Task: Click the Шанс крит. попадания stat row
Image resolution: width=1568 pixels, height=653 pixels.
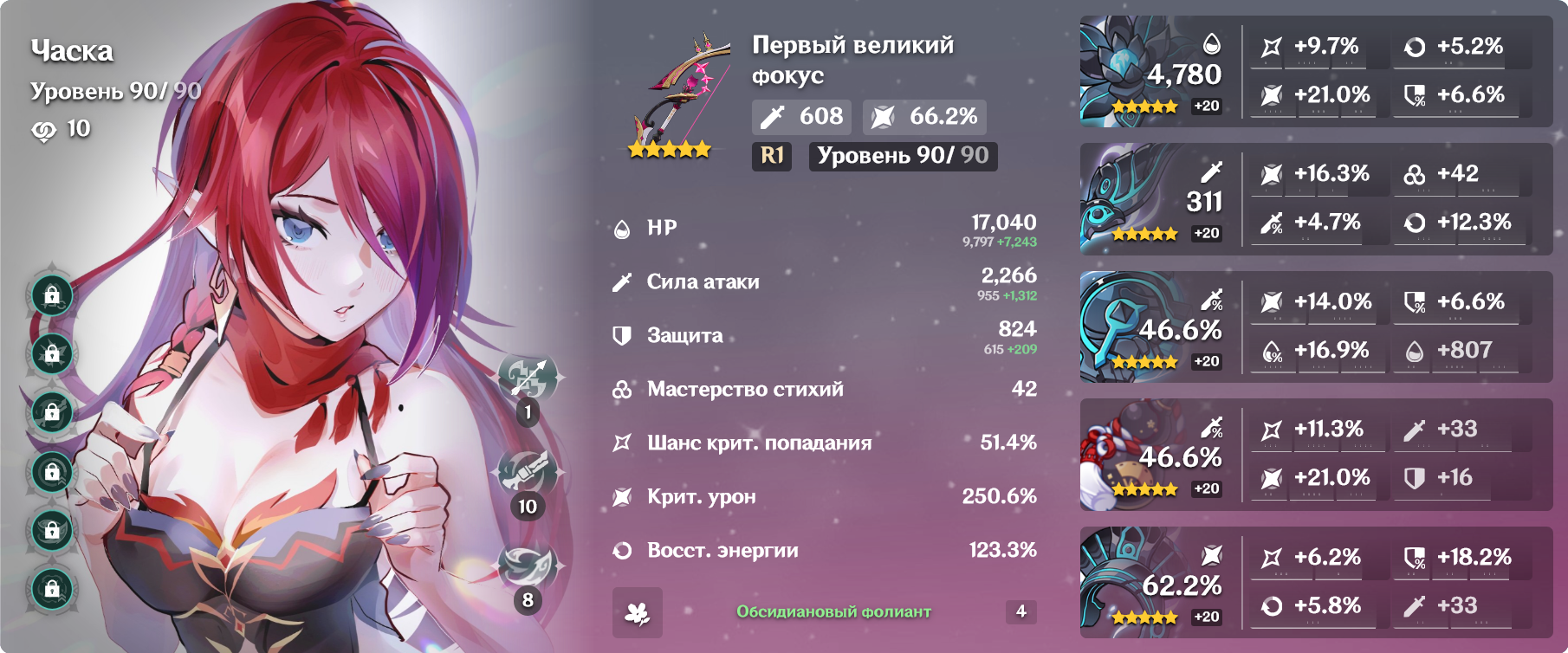Action: [x=825, y=443]
